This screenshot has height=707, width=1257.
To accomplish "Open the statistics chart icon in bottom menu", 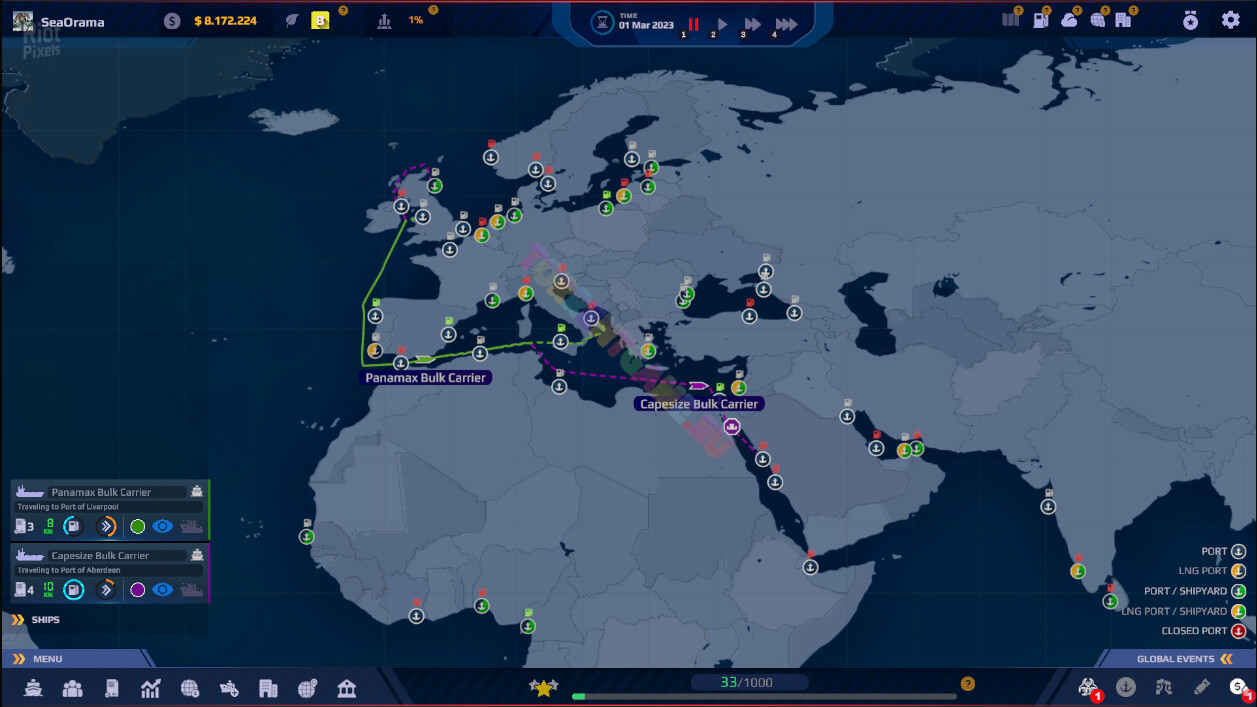I will [x=150, y=688].
